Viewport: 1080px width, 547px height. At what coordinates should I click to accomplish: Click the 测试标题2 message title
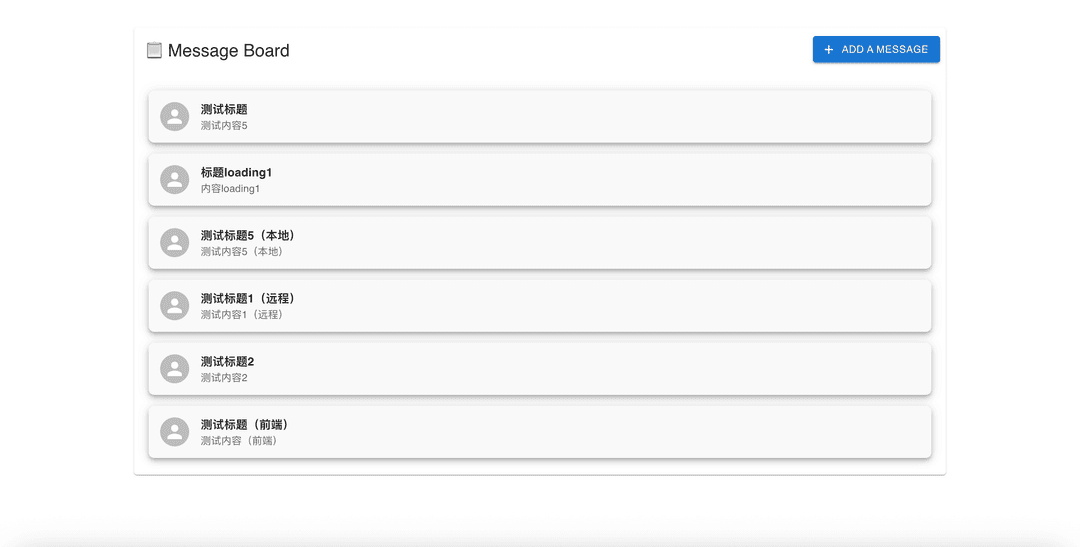(227, 361)
